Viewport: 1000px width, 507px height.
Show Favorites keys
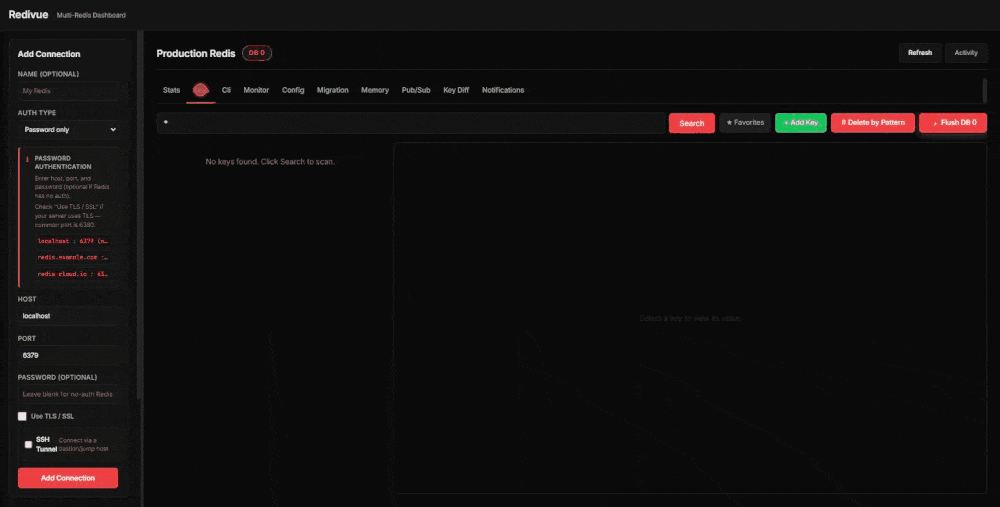click(x=745, y=122)
